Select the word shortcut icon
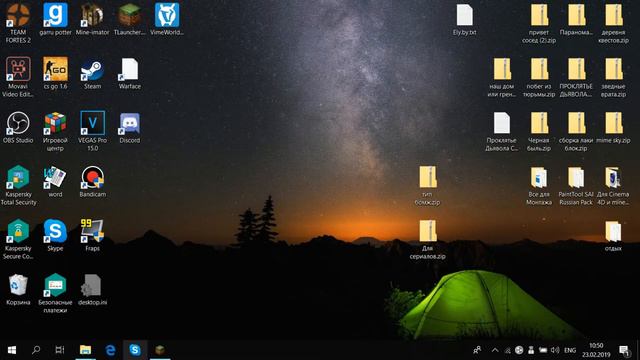Viewport: 640px width, 360px height. click(x=55, y=177)
